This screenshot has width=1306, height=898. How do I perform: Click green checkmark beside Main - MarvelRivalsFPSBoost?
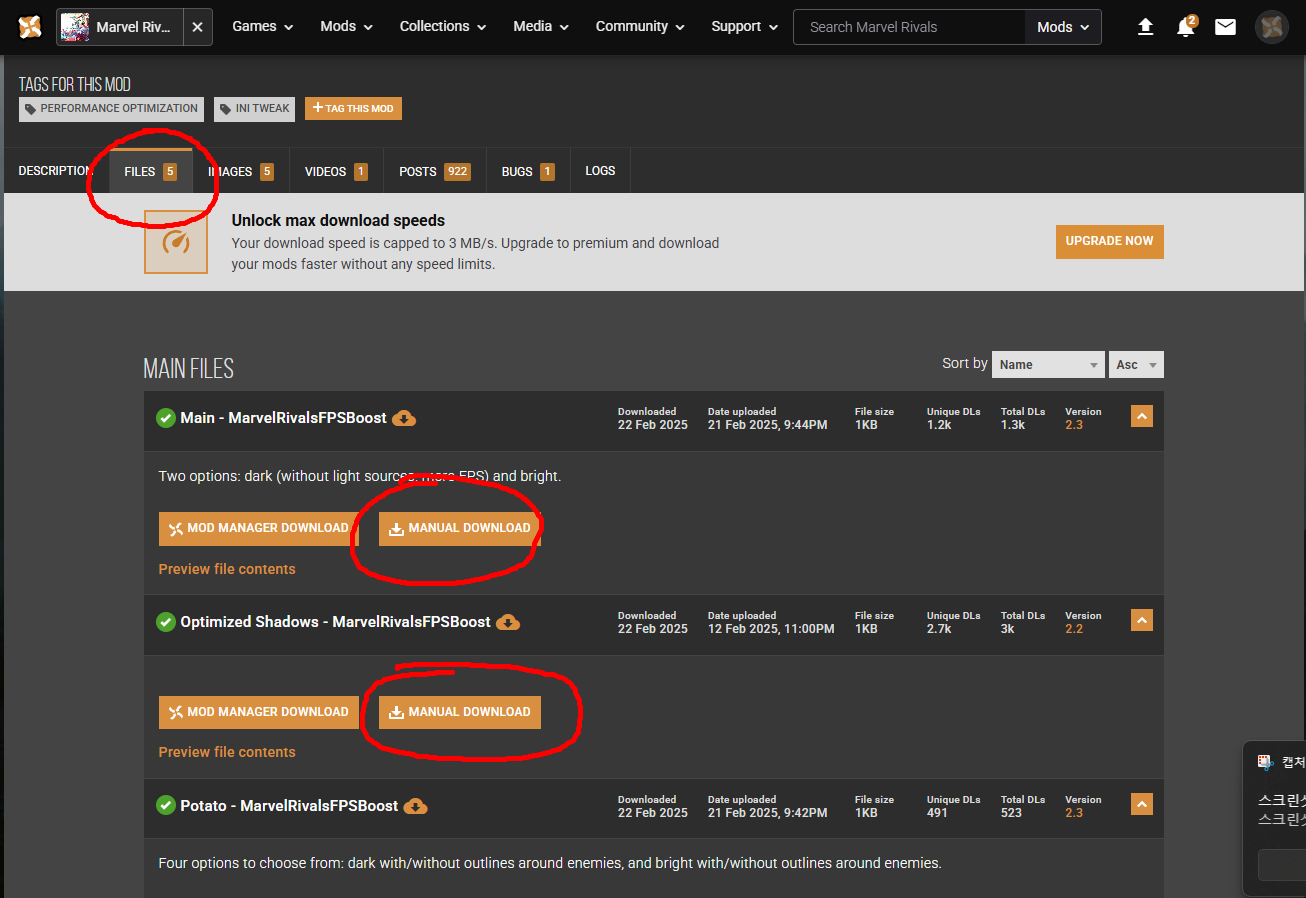tap(166, 418)
